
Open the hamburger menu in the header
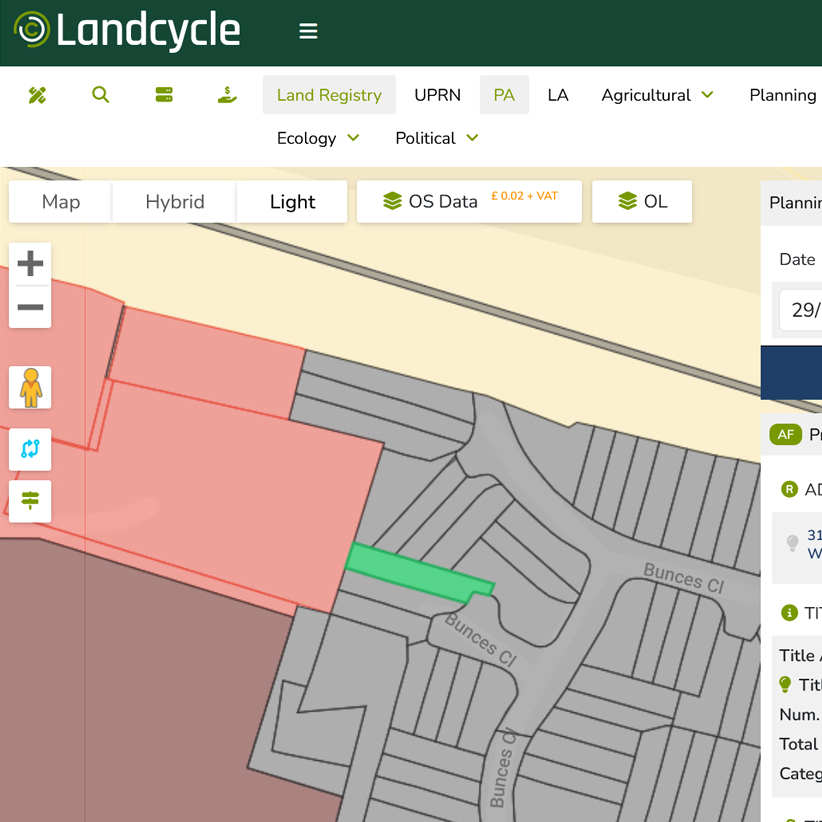(x=308, y=31)
